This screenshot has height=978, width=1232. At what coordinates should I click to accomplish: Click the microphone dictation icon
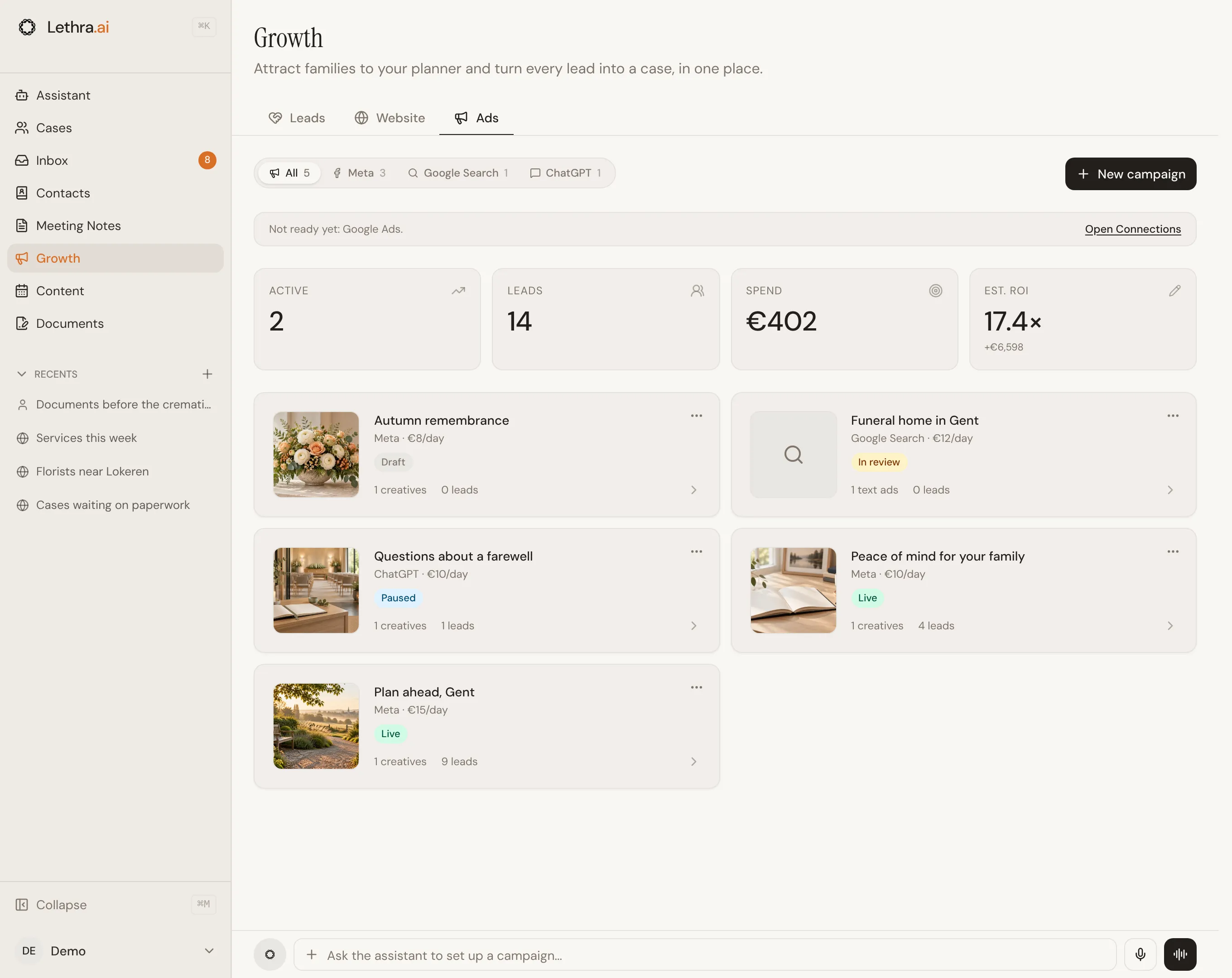click(x=1140, y=954)
